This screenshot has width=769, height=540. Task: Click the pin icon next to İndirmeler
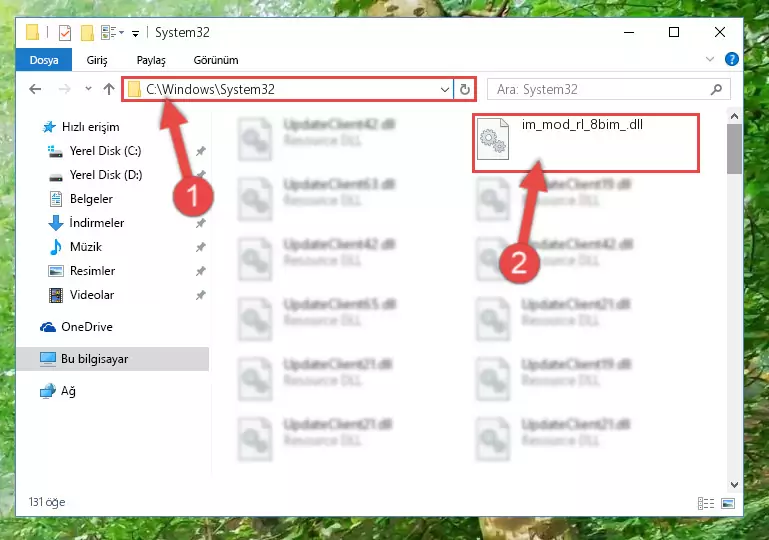[x=201, y=223]
